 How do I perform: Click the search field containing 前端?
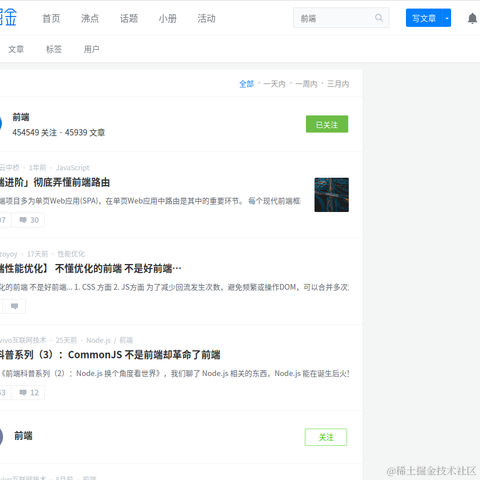tap(341, 18)
